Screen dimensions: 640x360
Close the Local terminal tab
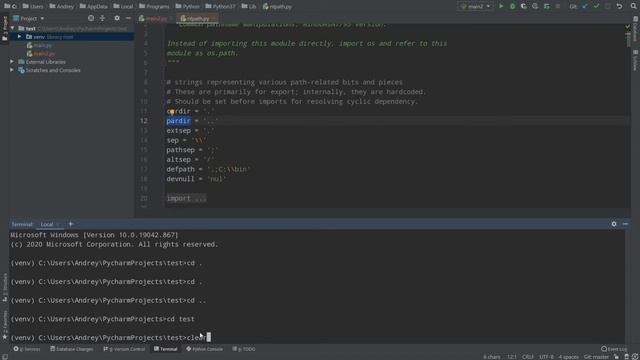tap(59, 224)
